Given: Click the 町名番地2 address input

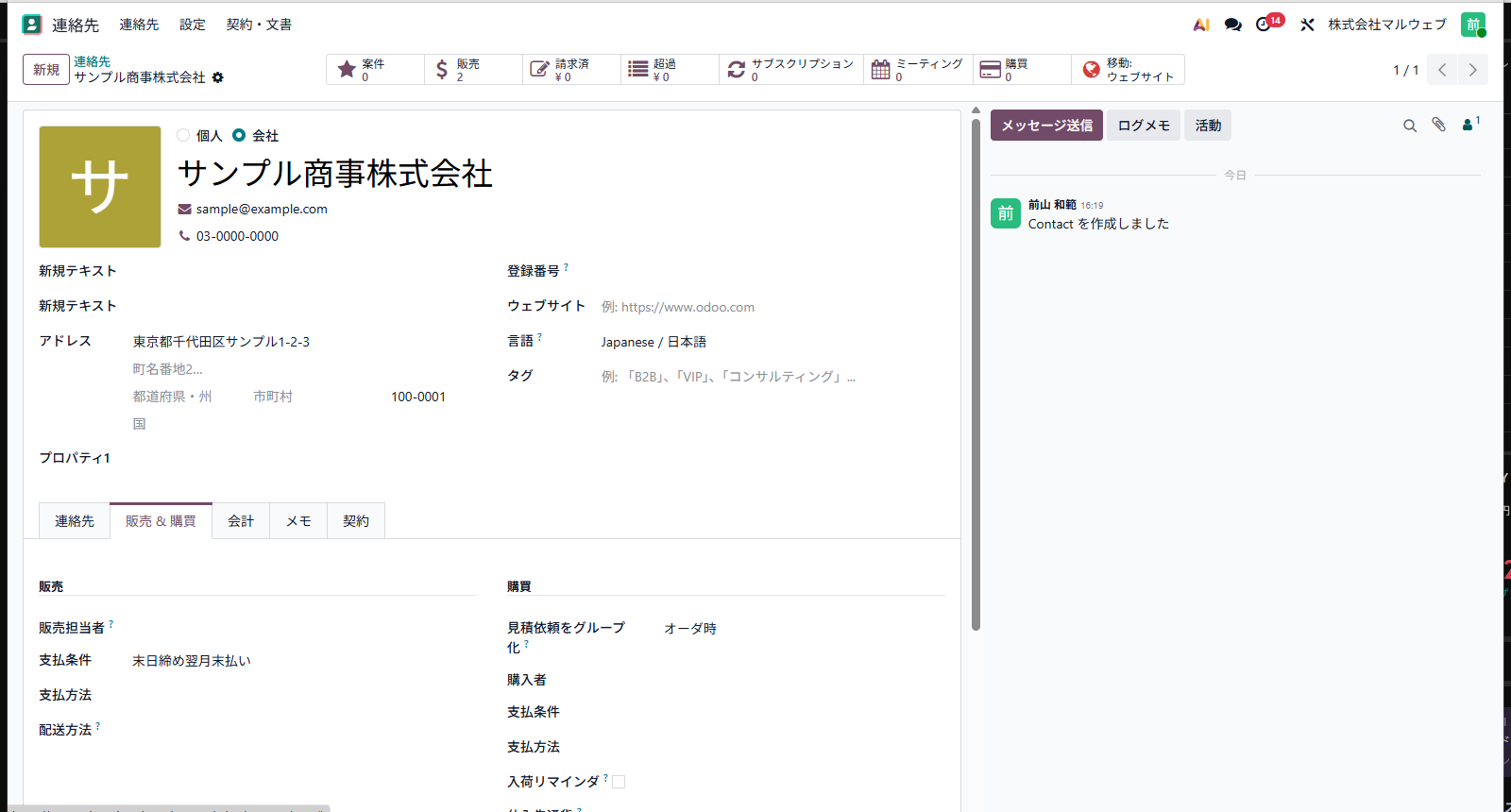Looking at the screenshot, I should click(x=304, y=369).
